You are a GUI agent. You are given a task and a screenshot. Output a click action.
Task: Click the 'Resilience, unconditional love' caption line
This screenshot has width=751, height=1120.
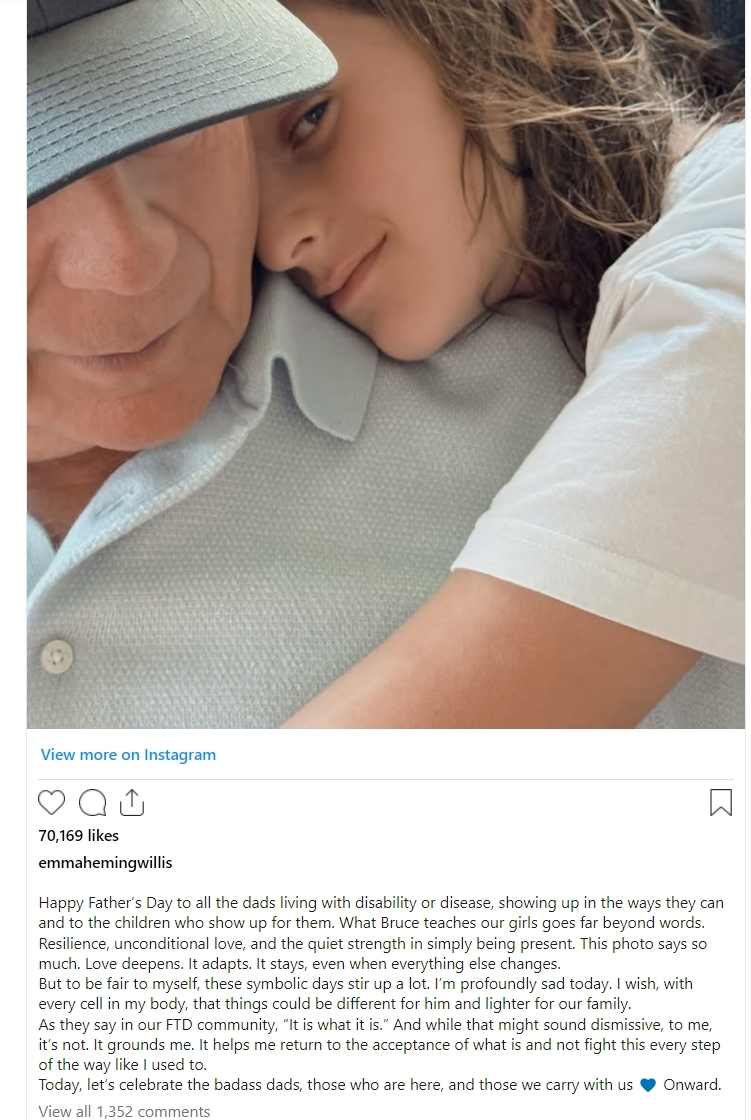click(x=372, y=944)
